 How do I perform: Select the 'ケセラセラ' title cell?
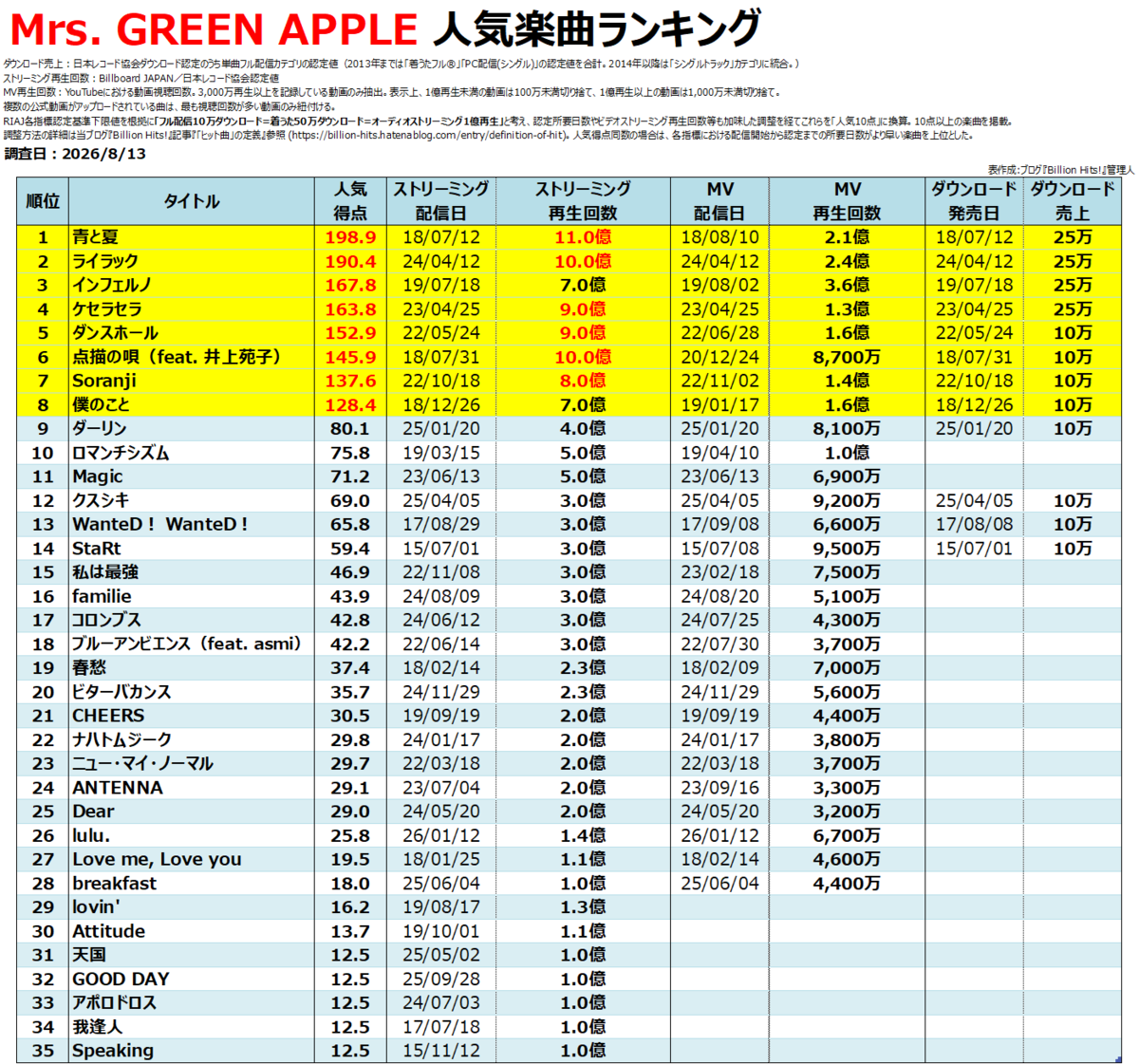pos(191,309)
